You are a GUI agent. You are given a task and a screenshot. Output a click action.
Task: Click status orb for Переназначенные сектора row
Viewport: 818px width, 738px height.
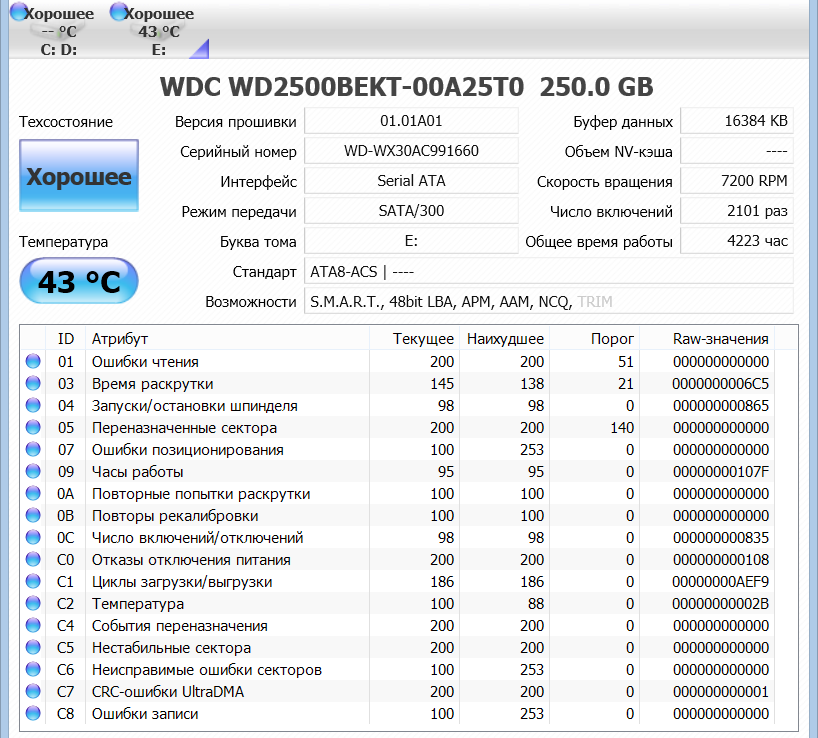tap(33, 427)
